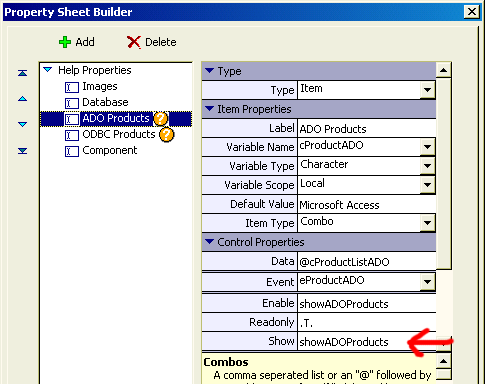Click the Delete button label

pyautogui.click(x=161, y=42)
